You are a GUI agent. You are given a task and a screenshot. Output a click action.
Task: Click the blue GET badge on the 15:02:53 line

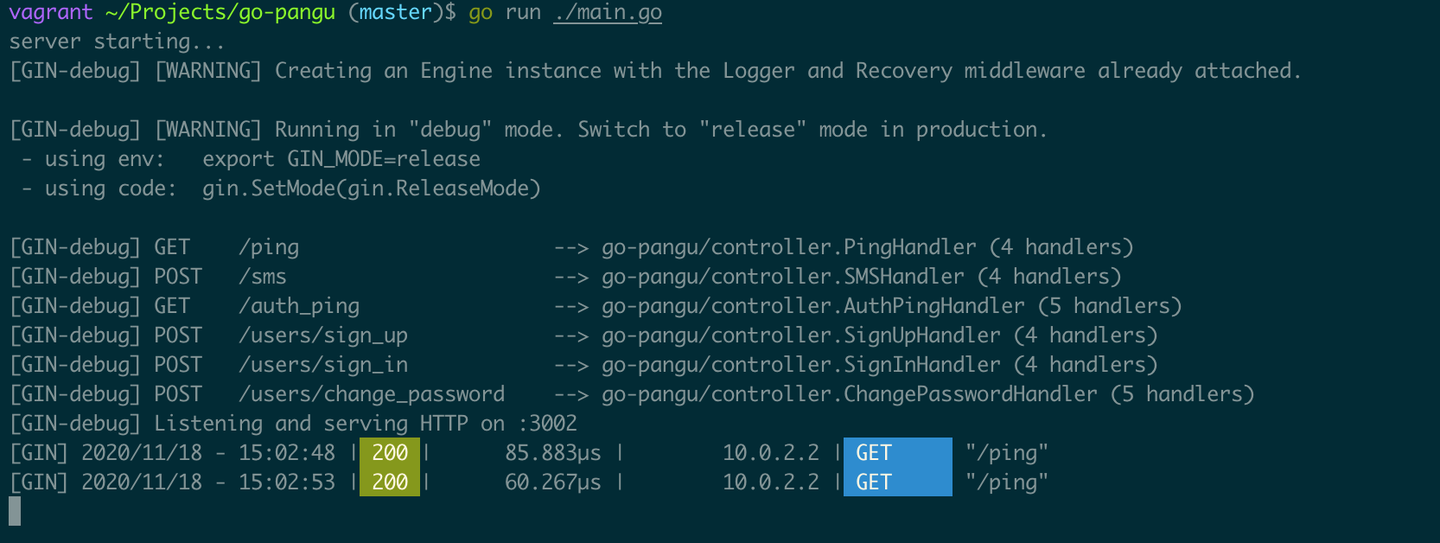[897, 482]
